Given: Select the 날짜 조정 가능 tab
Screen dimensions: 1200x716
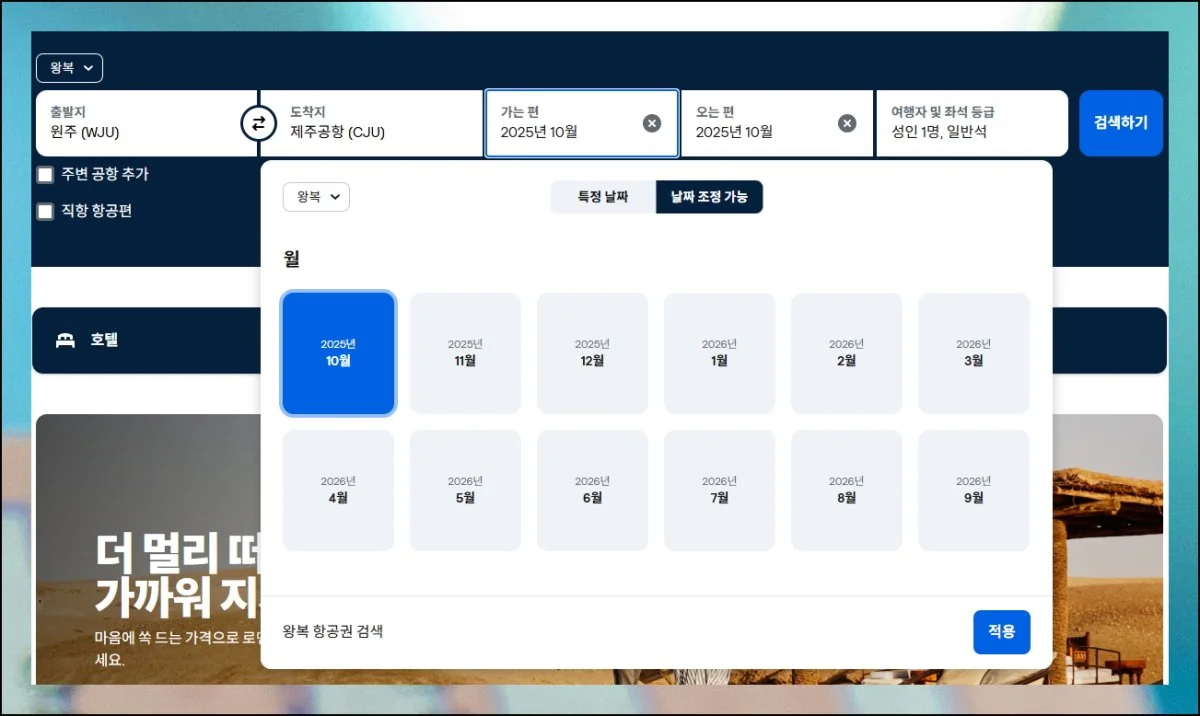Looking at the screenshot, I should 709,197.
